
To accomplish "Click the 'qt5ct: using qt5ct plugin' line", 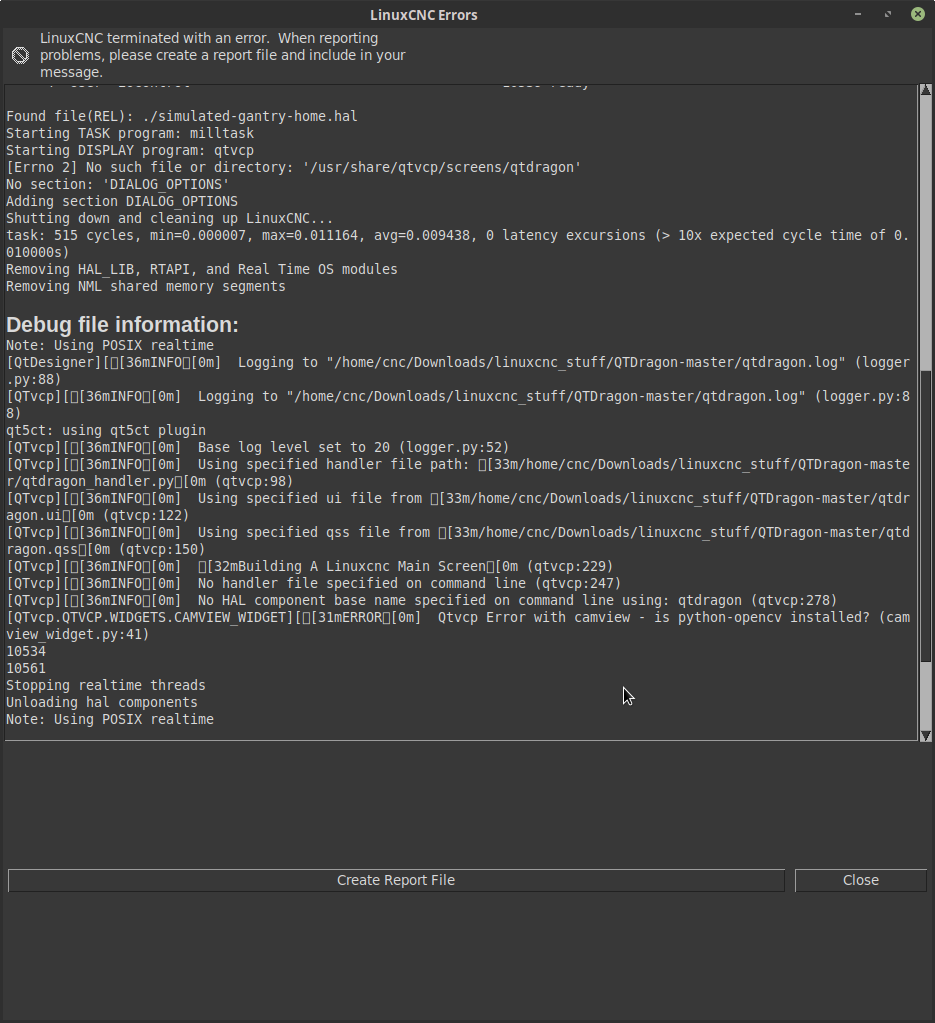I will point(106,430).
